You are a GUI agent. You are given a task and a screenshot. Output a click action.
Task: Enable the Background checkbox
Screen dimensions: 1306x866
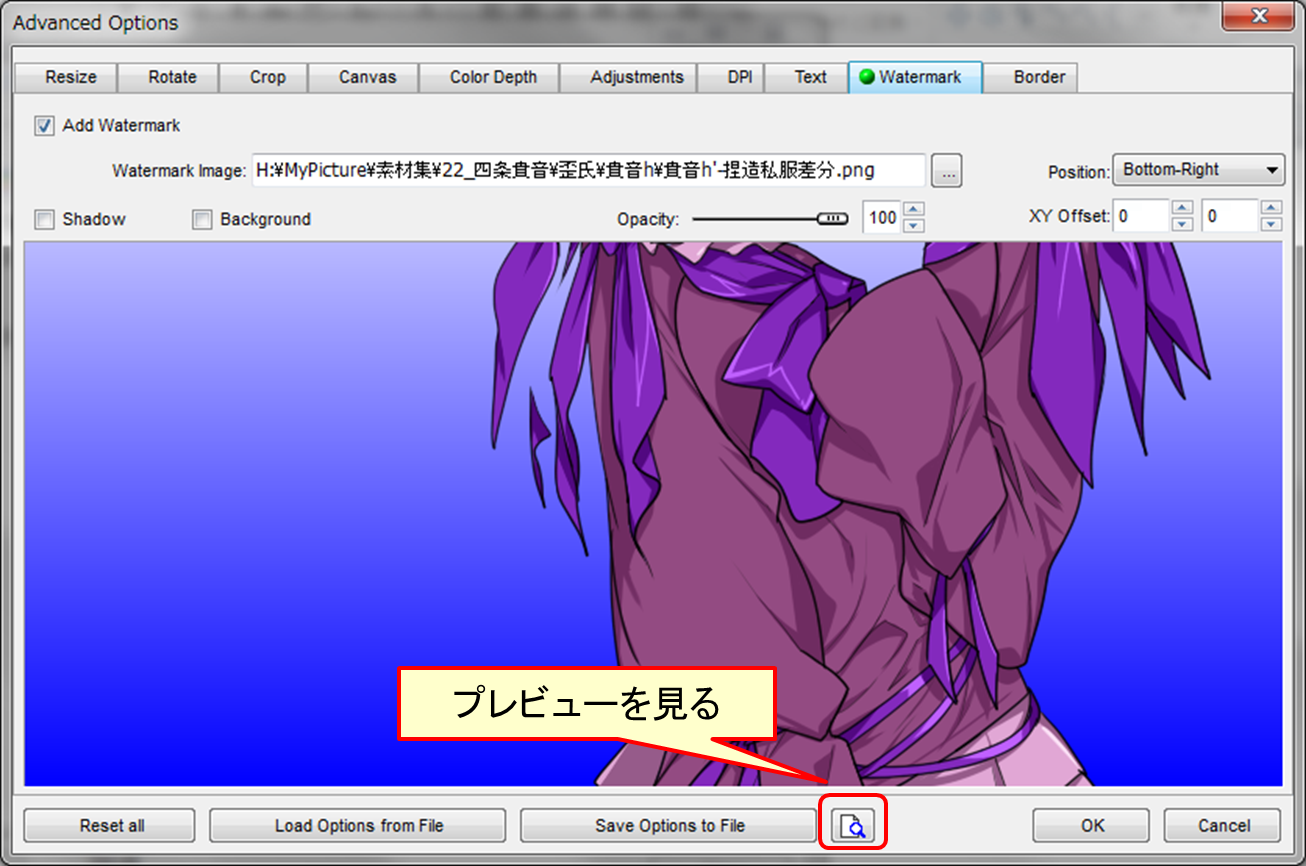pos(202,219)
